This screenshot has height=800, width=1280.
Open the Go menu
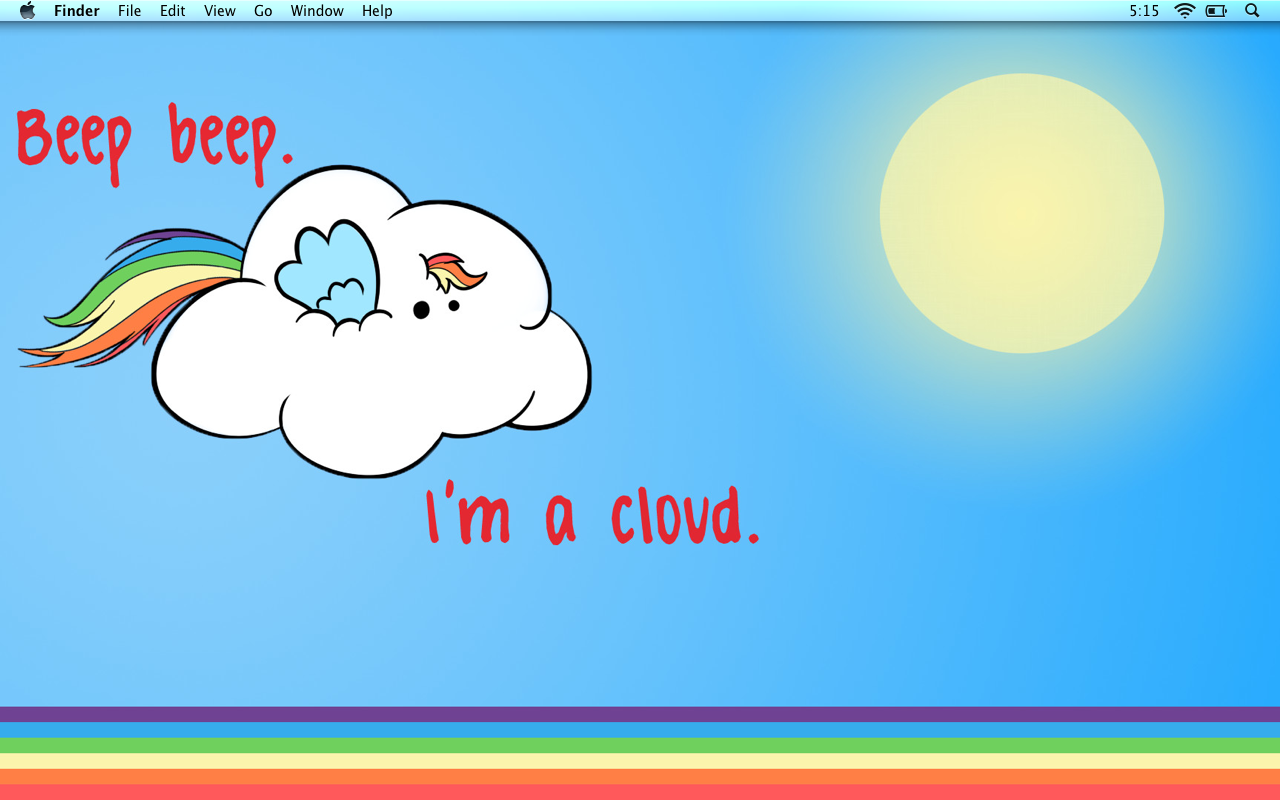263,11
